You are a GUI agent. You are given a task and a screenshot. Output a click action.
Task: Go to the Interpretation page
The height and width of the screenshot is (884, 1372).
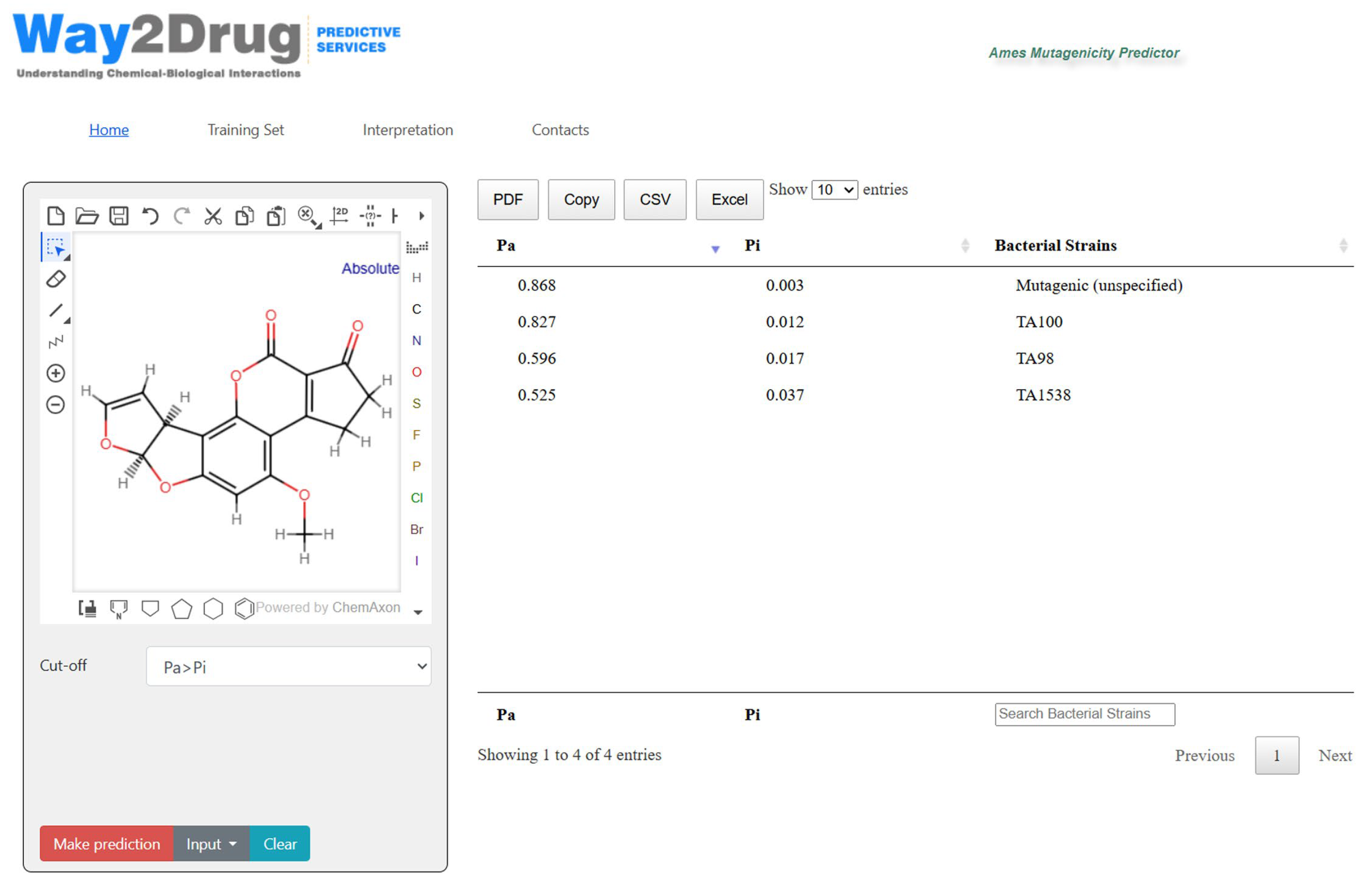(x=408, y=130)
